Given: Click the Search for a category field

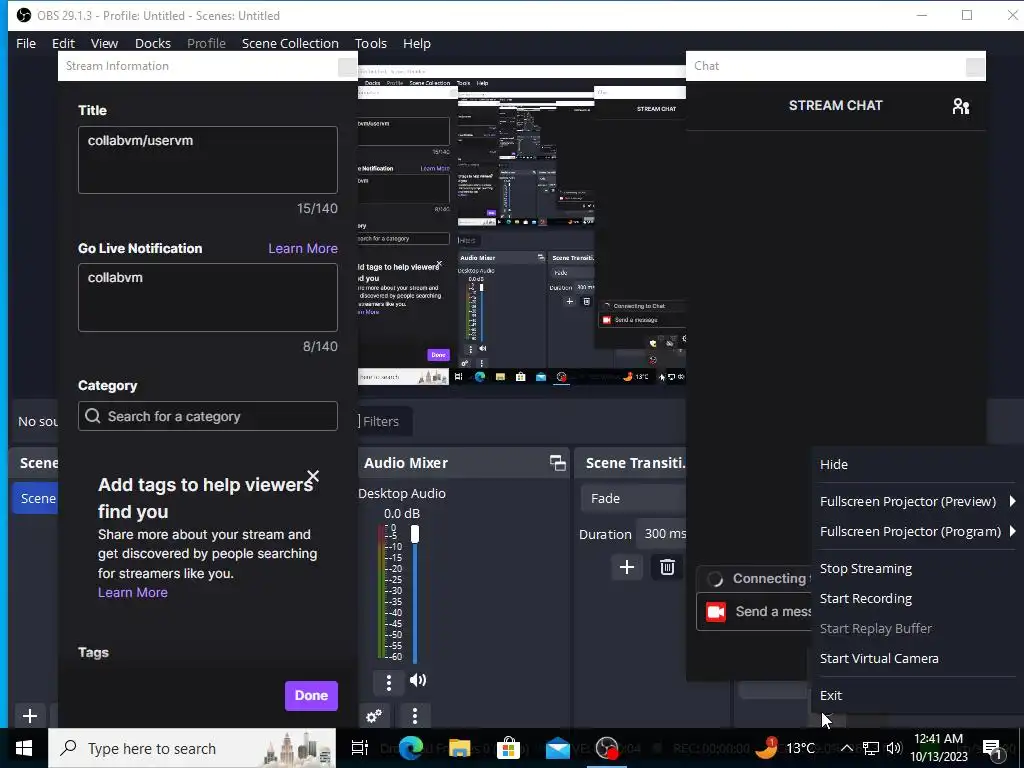Looking at the screenshot, I should [x=208, y=416].
